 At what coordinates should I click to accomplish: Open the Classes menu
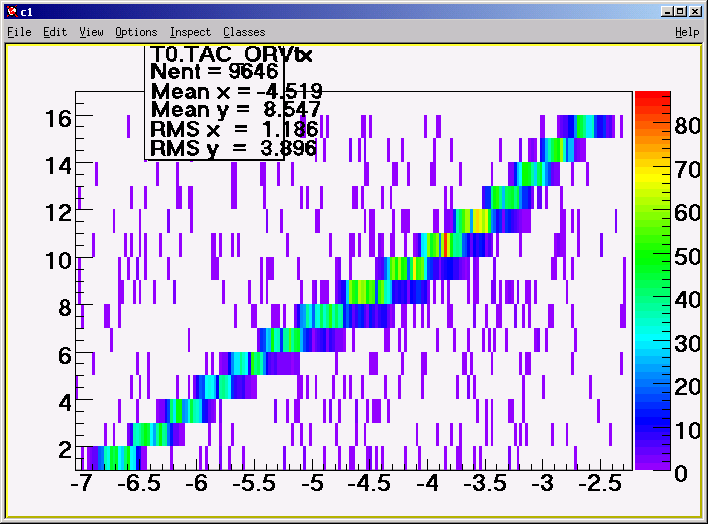point(244,32)
